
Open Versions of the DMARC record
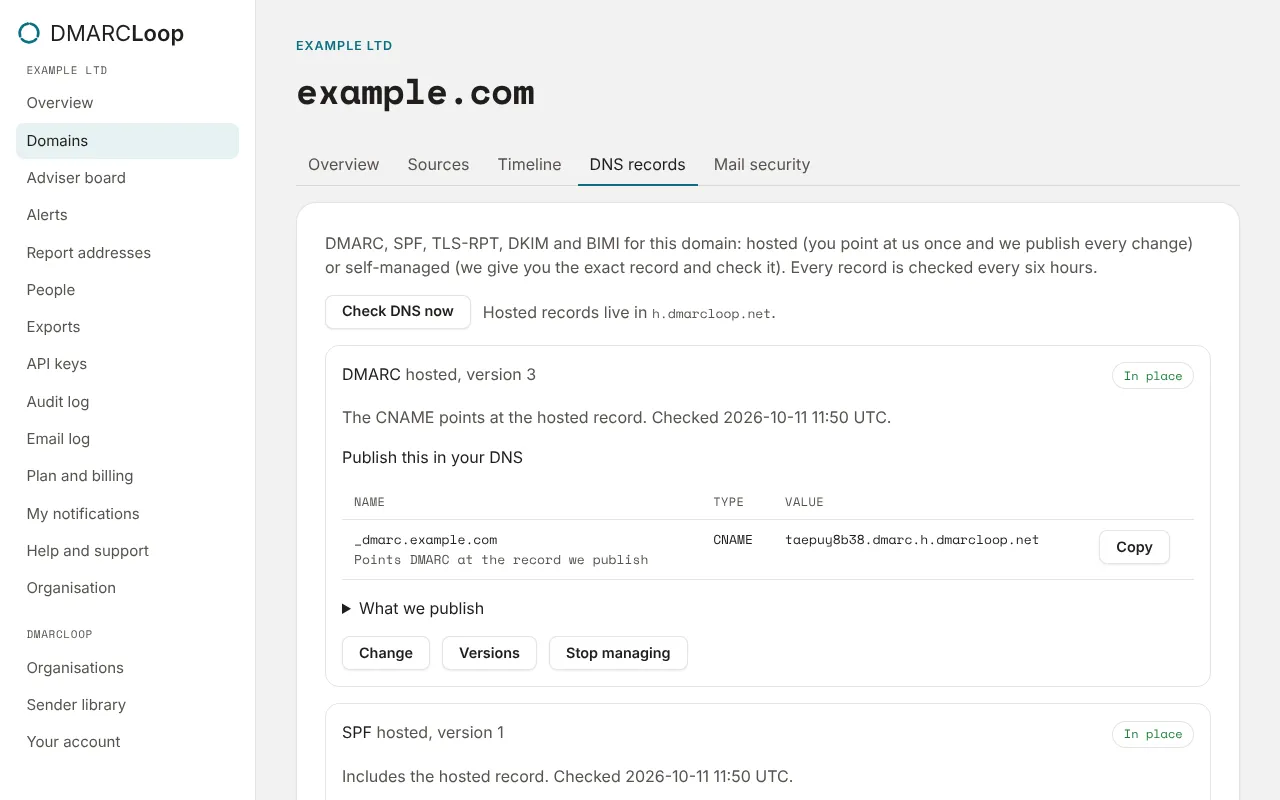[489, 653]
